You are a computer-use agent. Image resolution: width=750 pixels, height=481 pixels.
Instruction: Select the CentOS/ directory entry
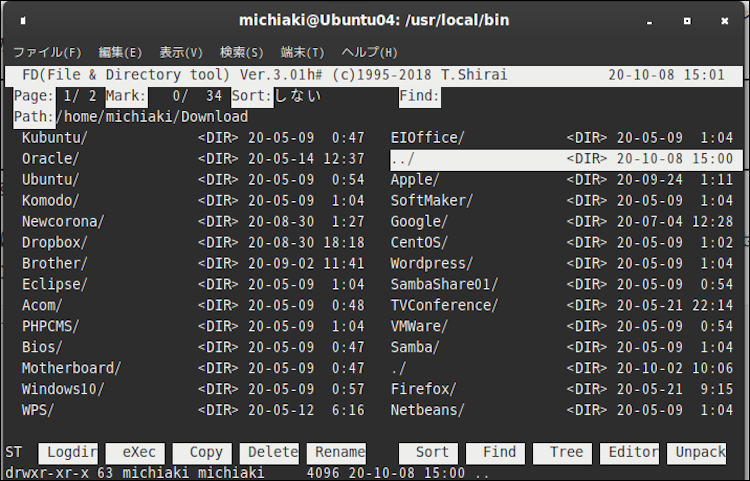(562, 242)
